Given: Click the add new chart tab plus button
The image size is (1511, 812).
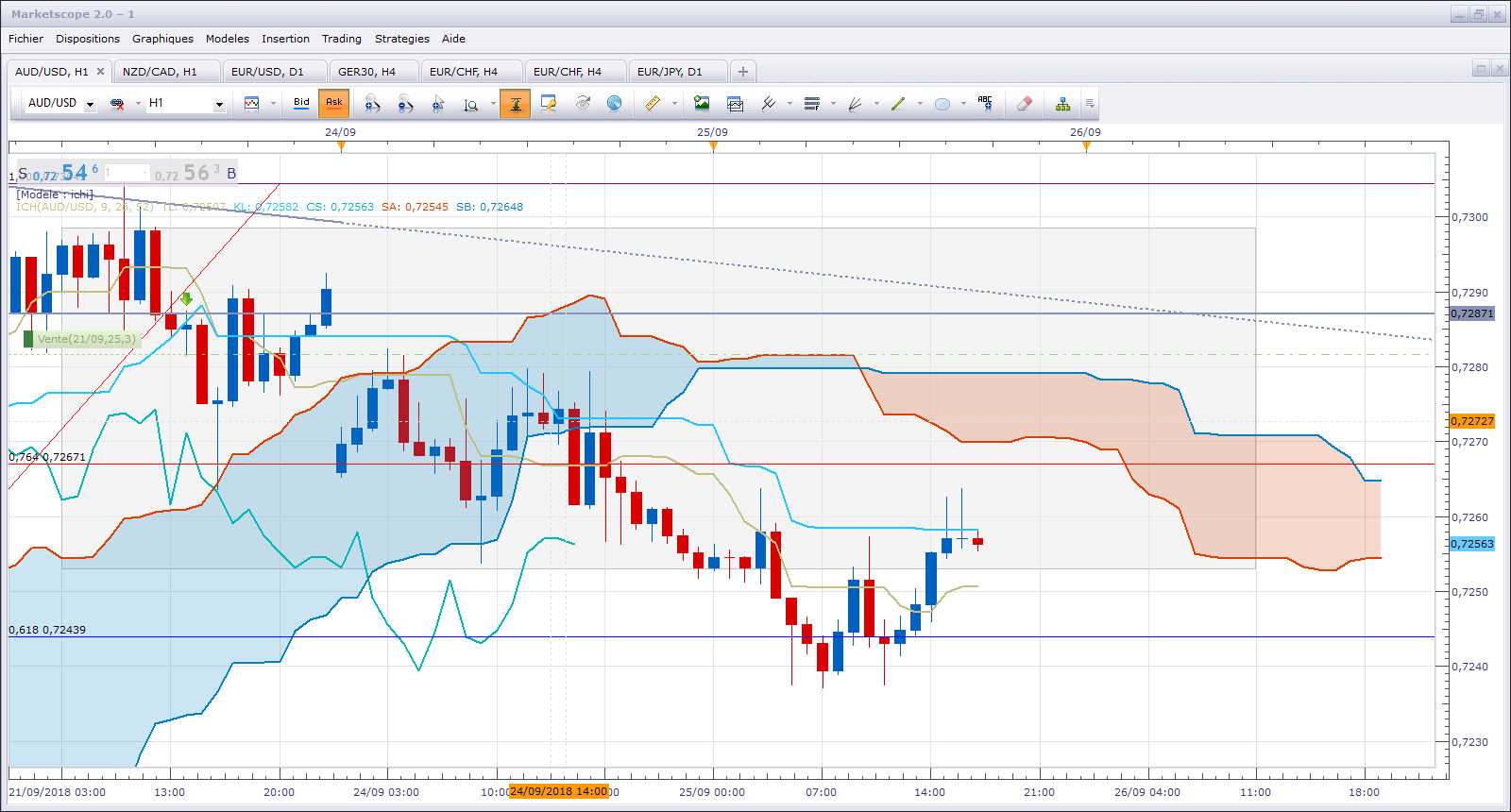Looking at the screenshot, I should 743,72.
